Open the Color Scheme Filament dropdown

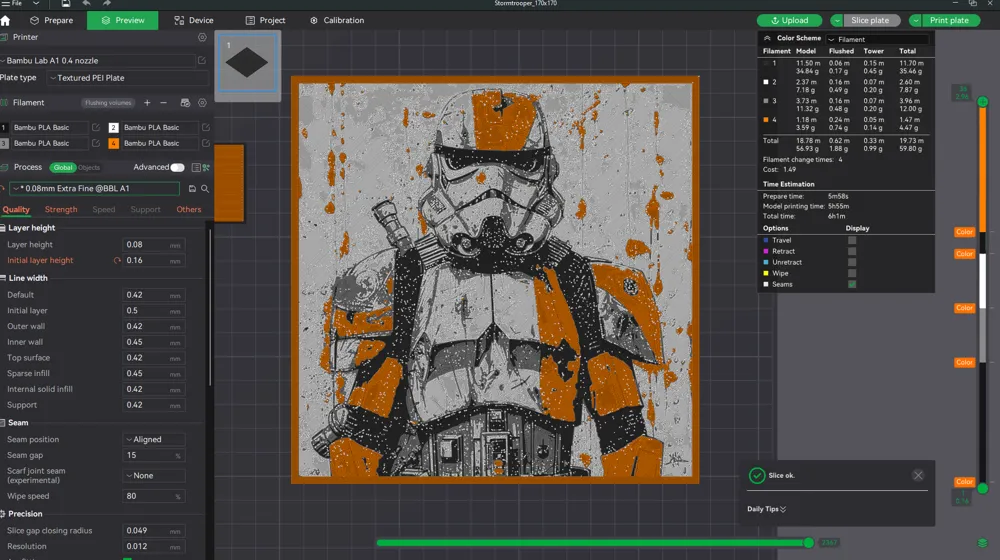tap(877, 39)
